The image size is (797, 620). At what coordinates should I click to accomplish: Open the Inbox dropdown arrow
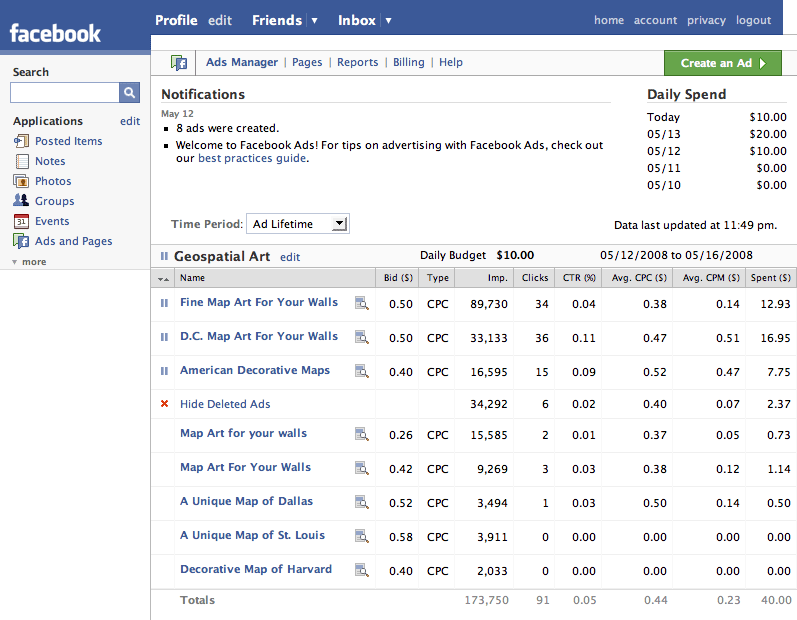[x=388, y=20]
